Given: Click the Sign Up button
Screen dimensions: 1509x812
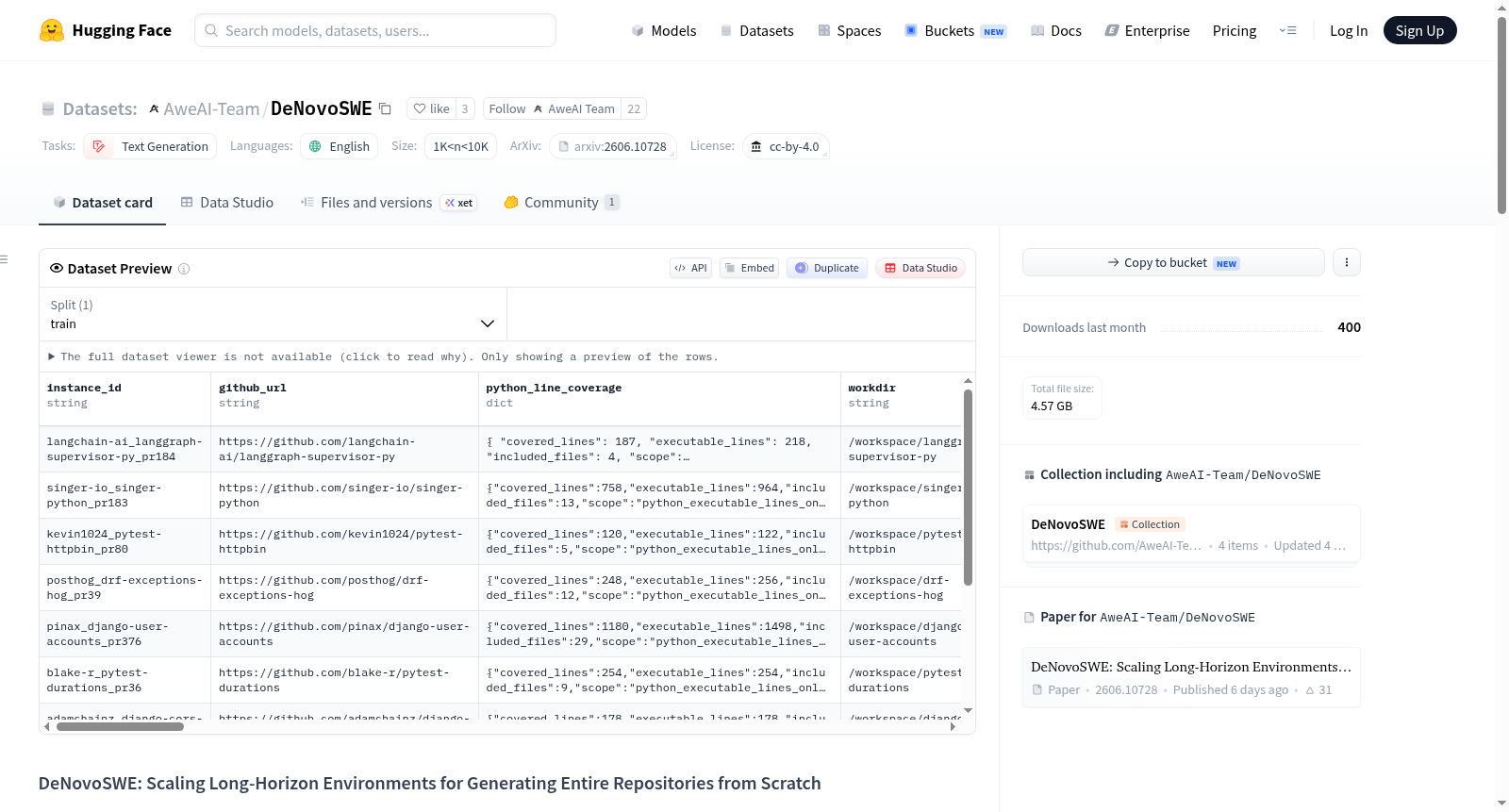Looking at the screenshot, I should tap(1419, 30).
